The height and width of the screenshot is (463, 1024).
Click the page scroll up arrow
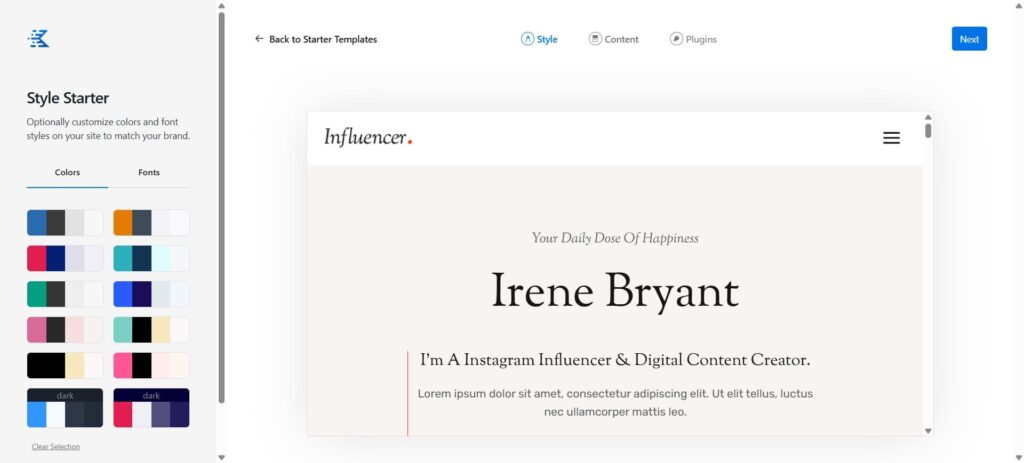pyautogui.click(x=1017, y=7)
